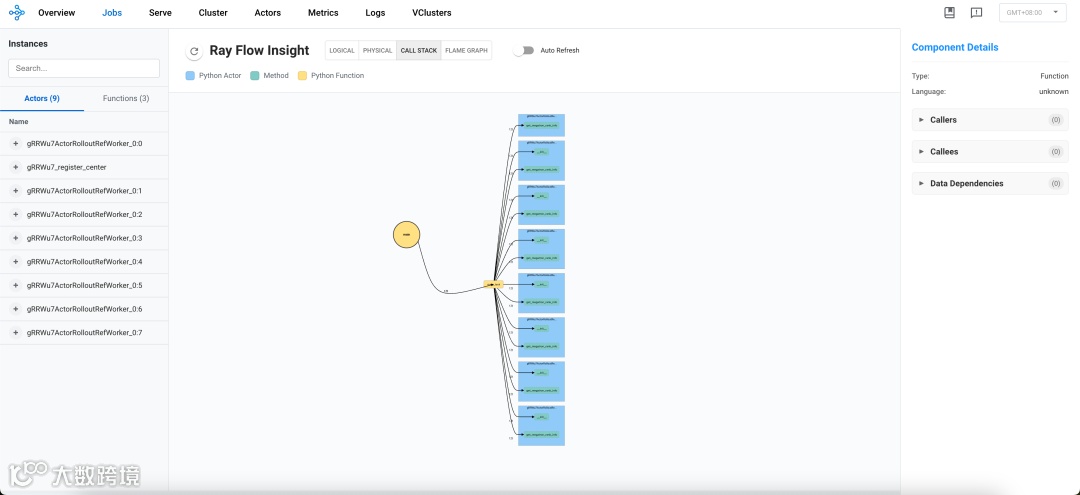Image resolution: width=1080 pixels, height=495 pixels.
Task: Switch to the PHYSICAL view
Action: click(377, 50)
